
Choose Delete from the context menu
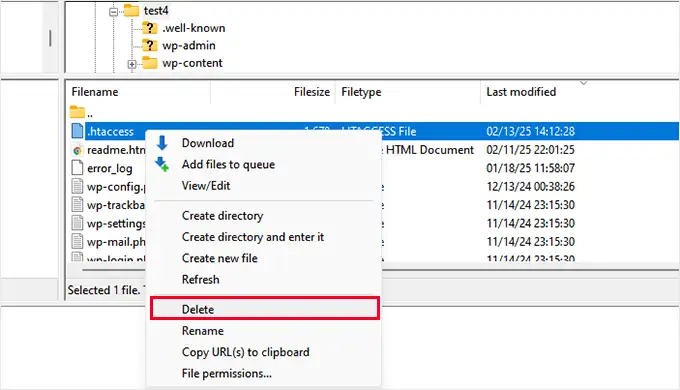265,309
